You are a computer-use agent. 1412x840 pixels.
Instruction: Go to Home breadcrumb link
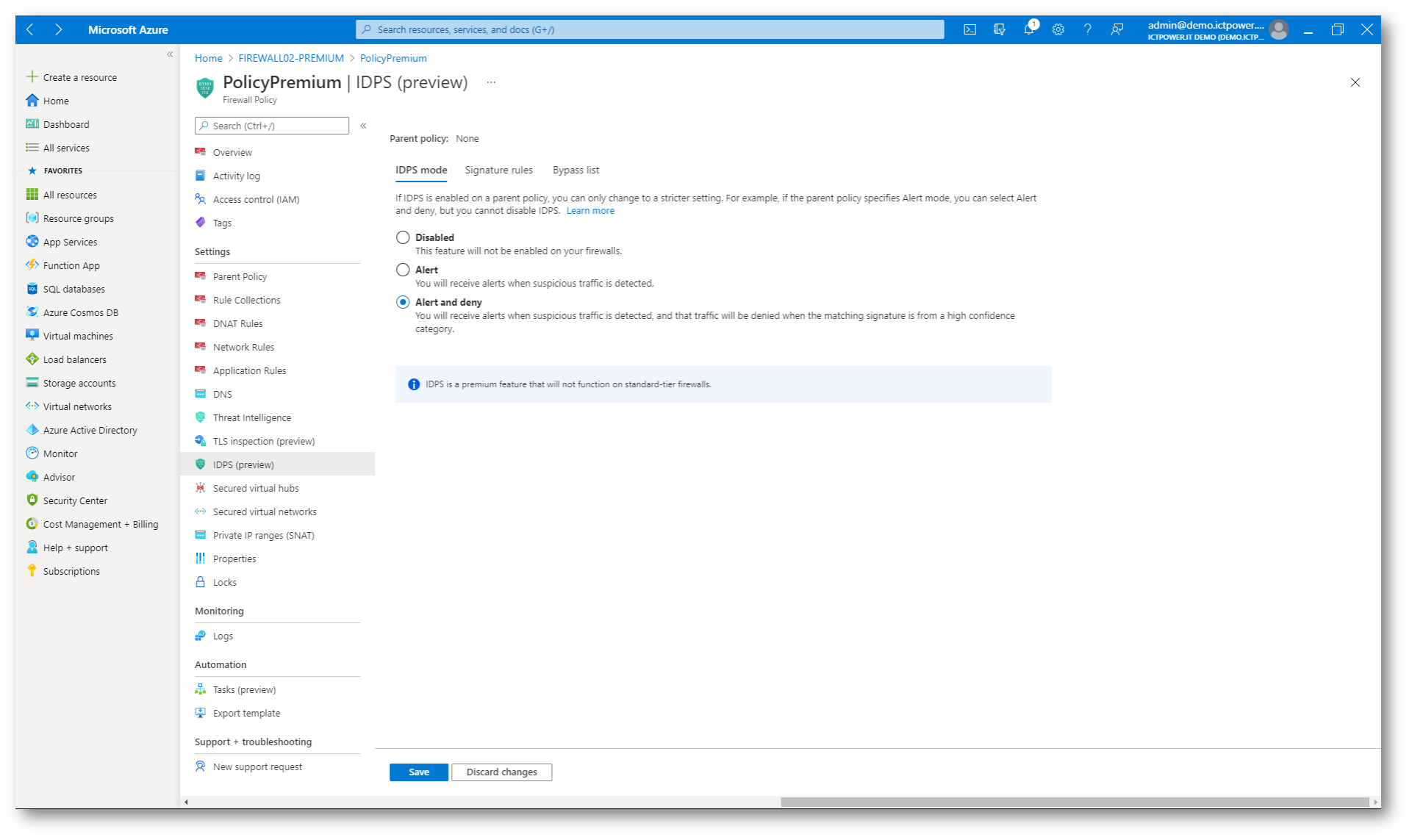coord(208,58)
